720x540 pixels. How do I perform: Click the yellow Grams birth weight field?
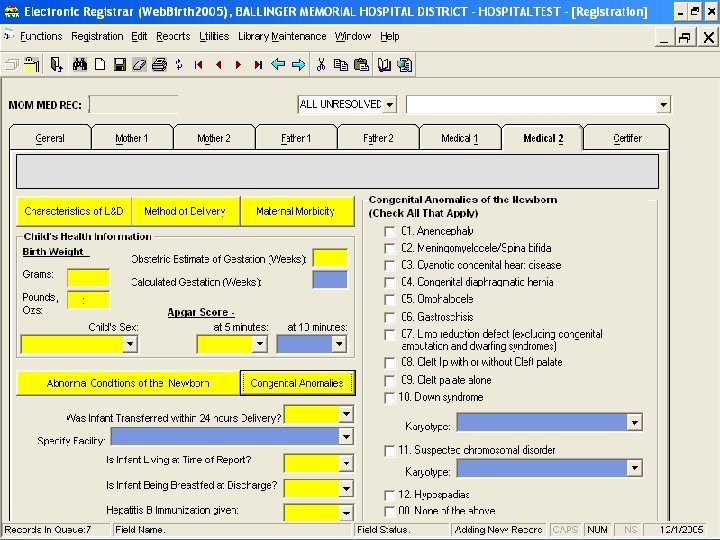[x=88, y=277]
